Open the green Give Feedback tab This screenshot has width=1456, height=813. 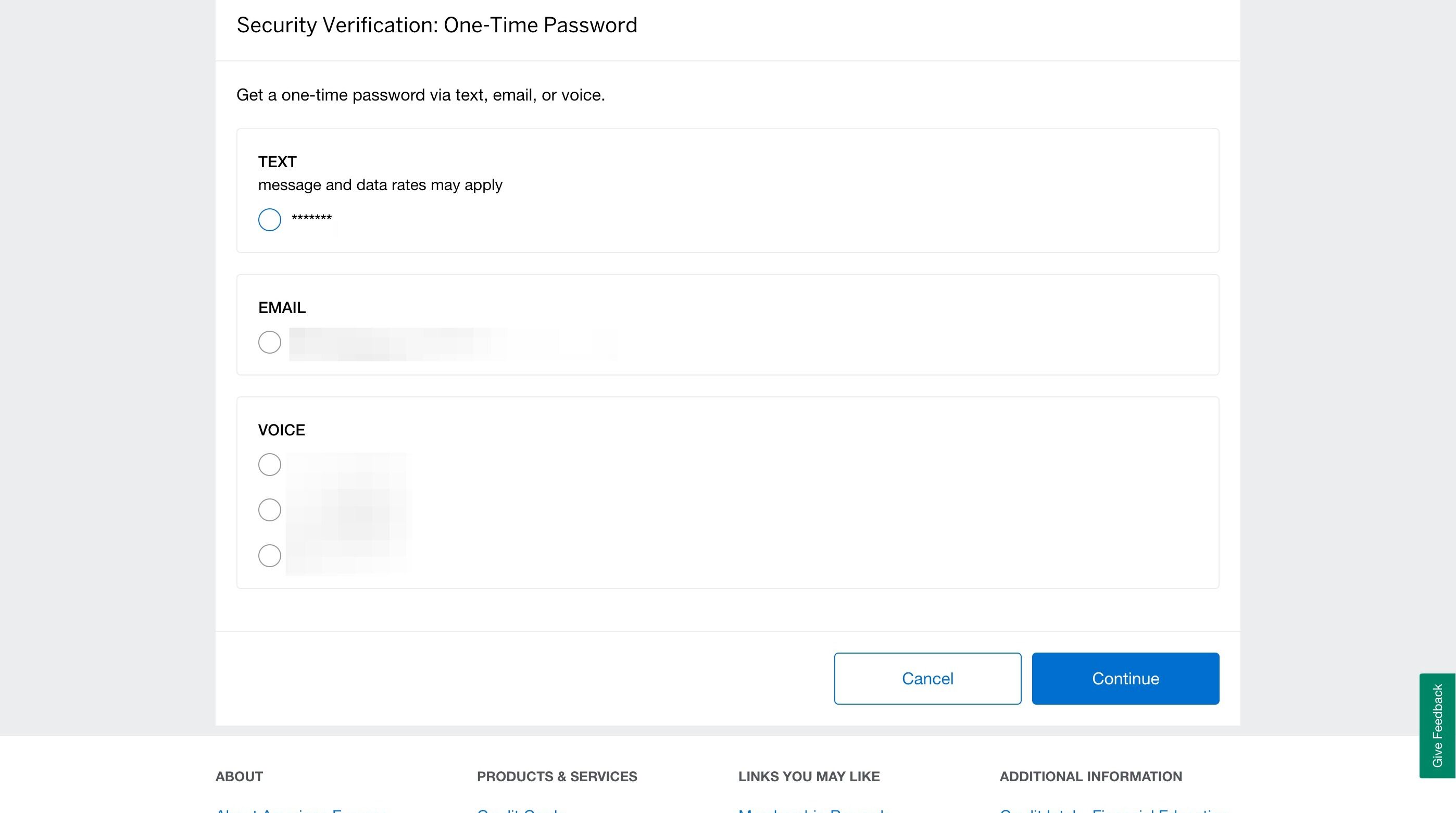(1437, 725)
